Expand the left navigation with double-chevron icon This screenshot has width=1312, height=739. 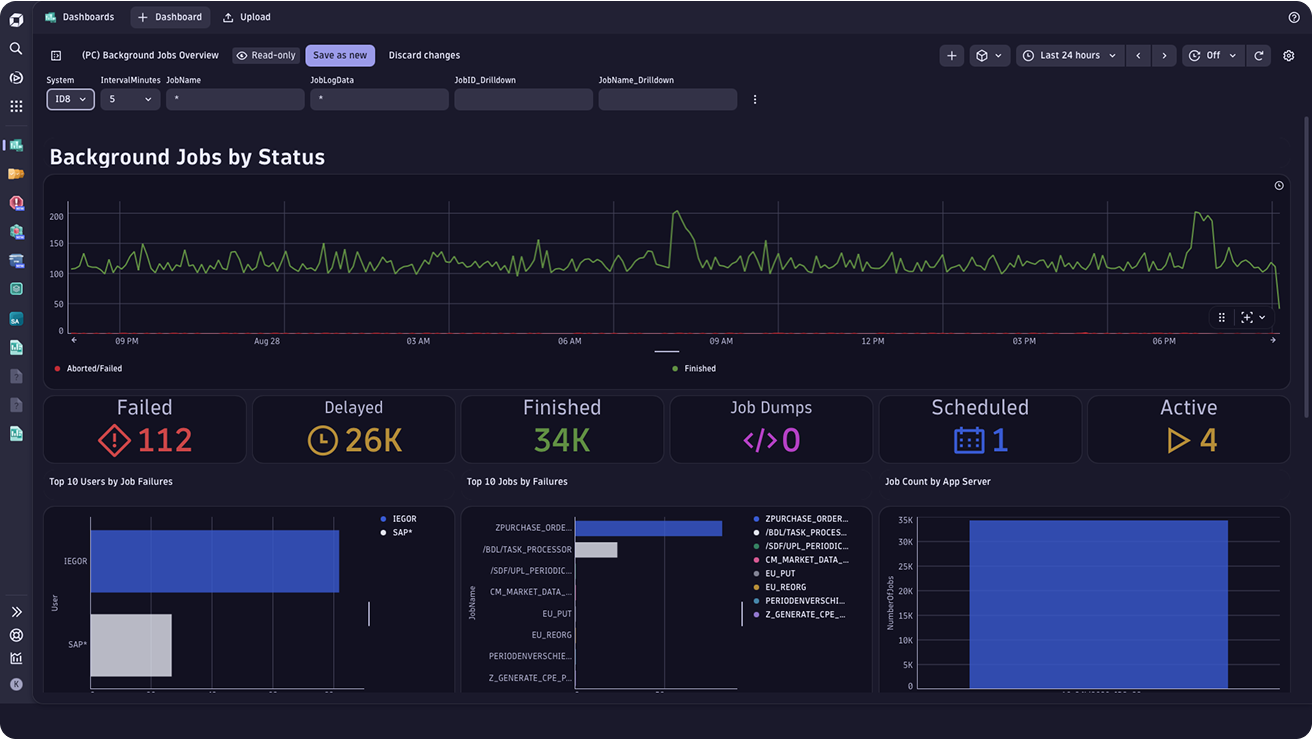point(16,612)
